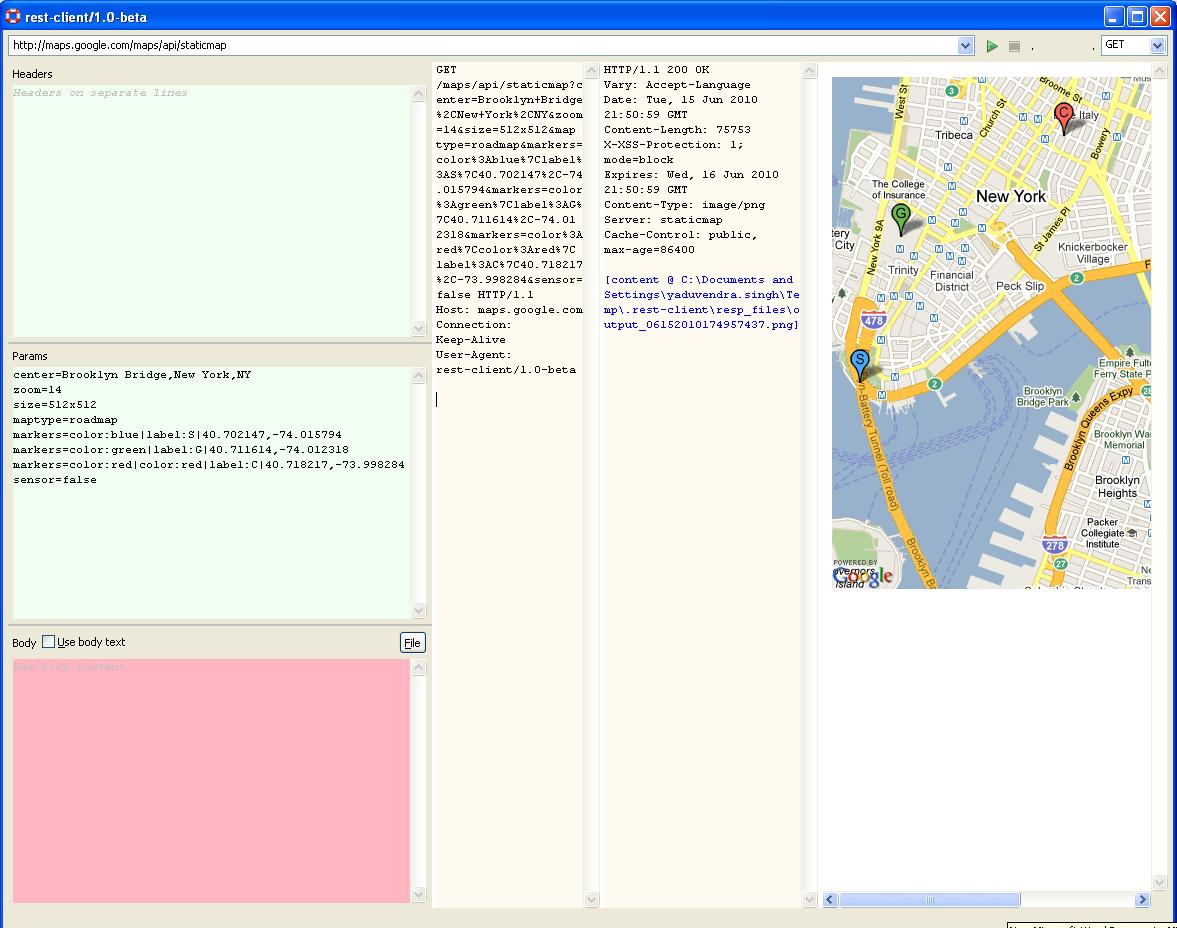Click the 'zoom=14' params line
Image resolution: width=1177 pixels, height=928 pixels.
(x=38, y=390)
